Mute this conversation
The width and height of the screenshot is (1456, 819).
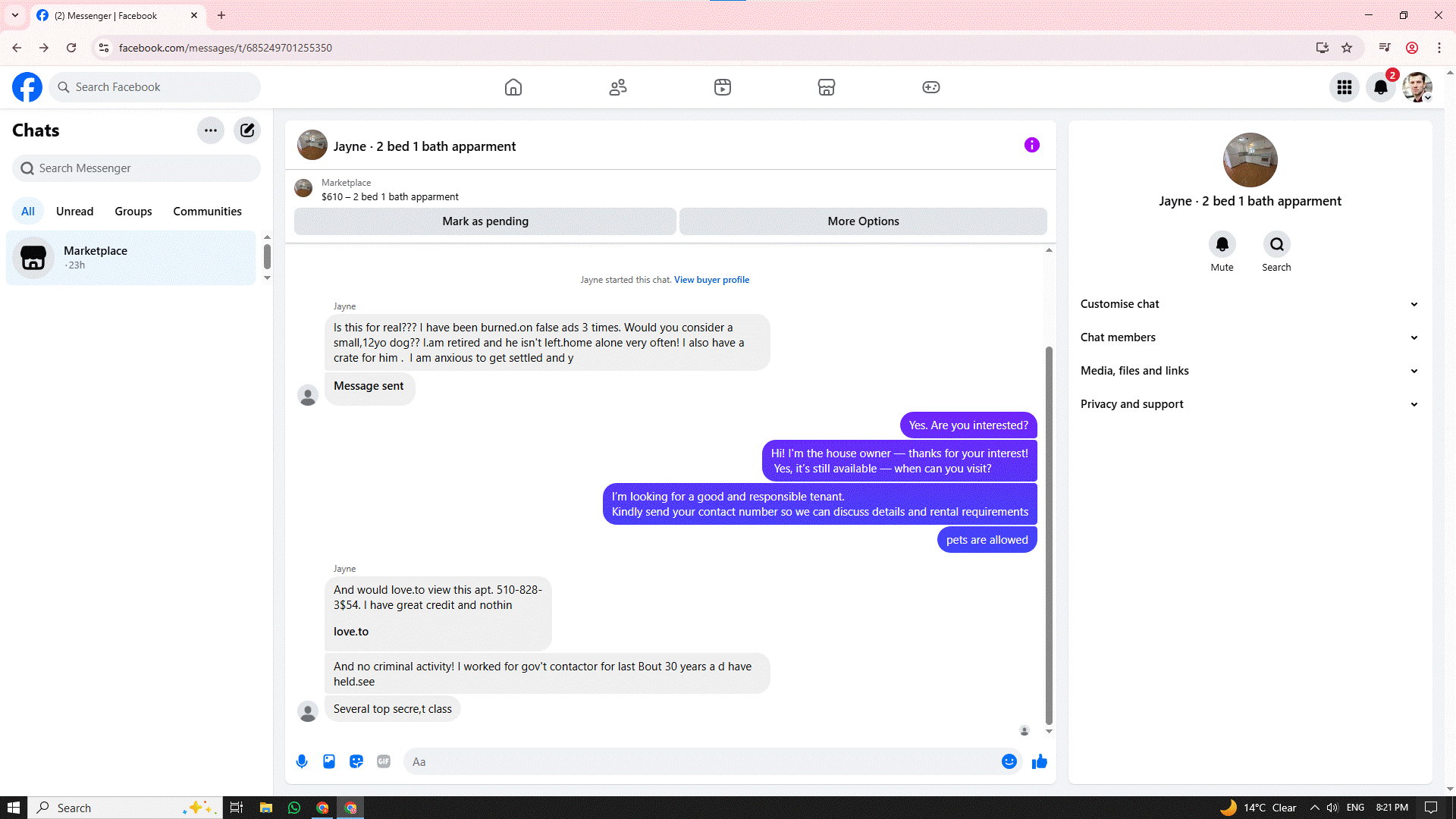(x=1222, y=245)
